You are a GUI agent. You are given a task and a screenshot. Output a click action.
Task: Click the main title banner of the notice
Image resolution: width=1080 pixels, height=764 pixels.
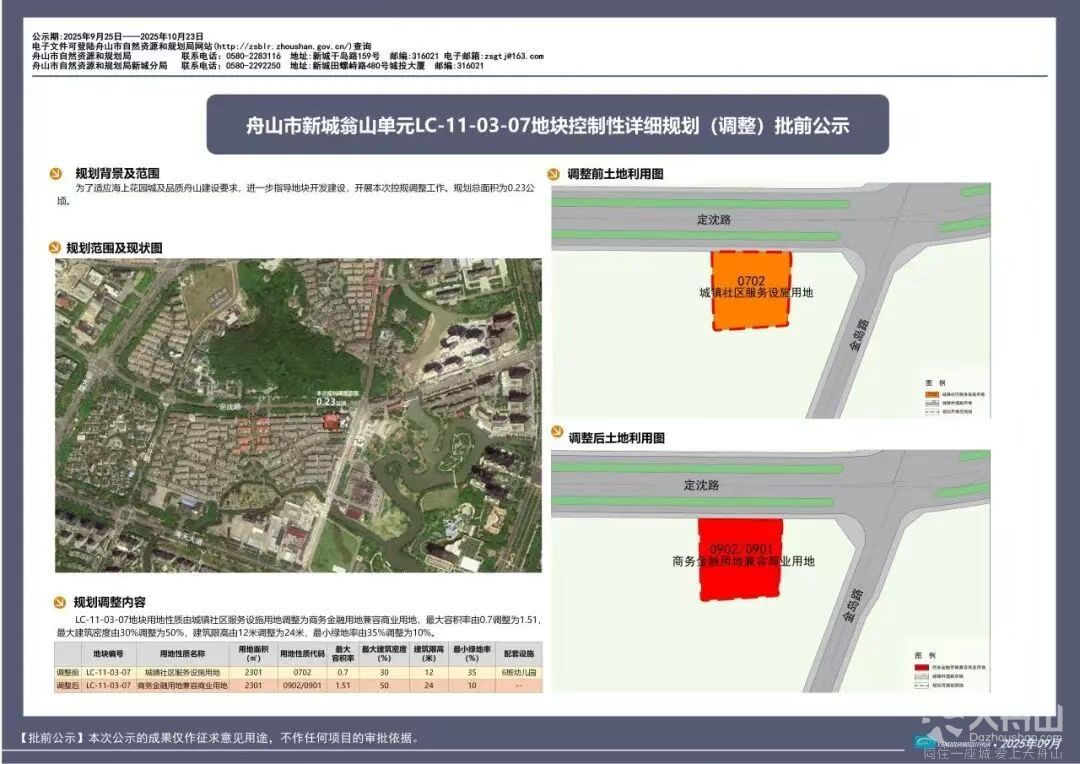click(547, 125)
